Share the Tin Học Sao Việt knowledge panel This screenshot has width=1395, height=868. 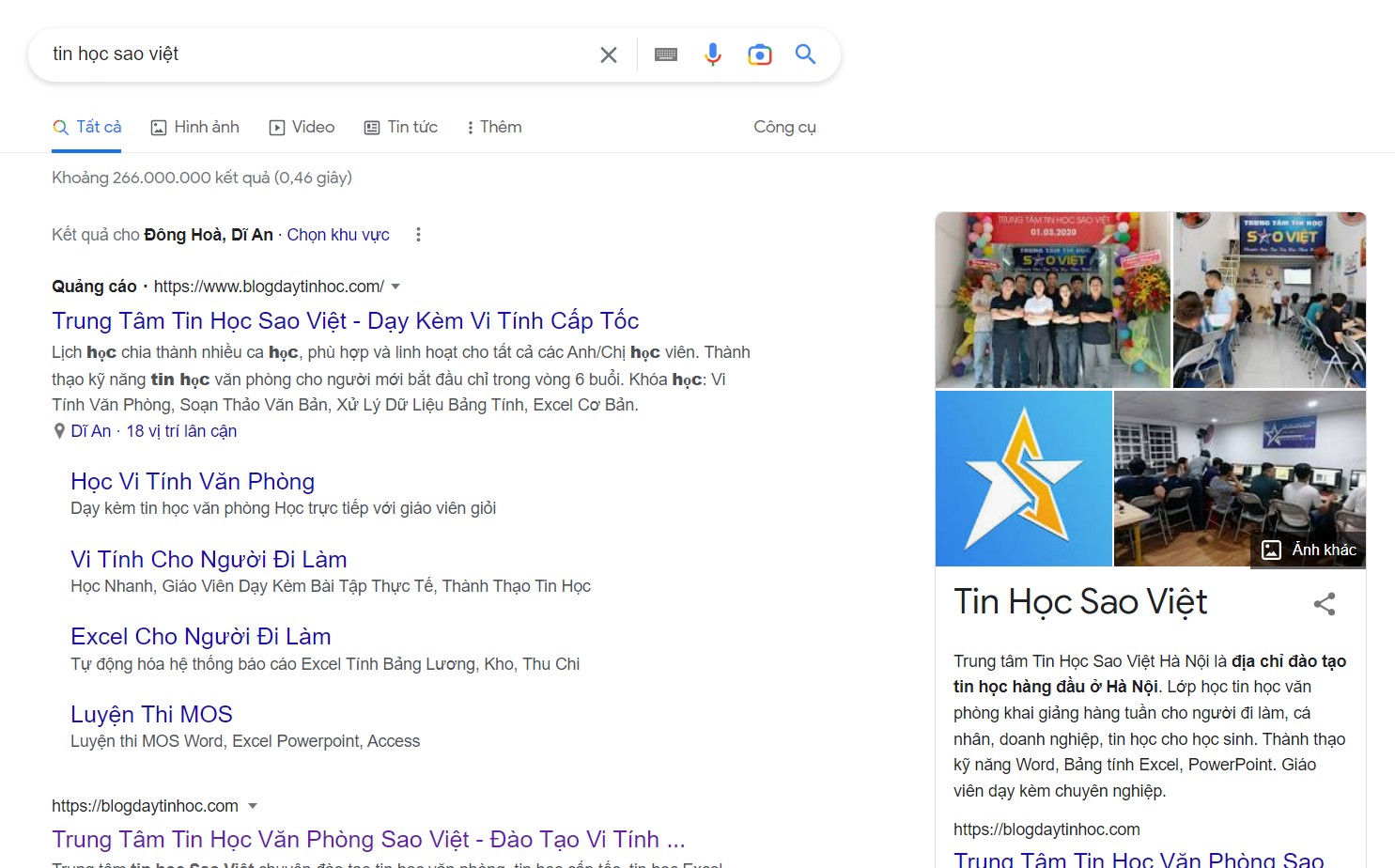[x=1325, y=604]
